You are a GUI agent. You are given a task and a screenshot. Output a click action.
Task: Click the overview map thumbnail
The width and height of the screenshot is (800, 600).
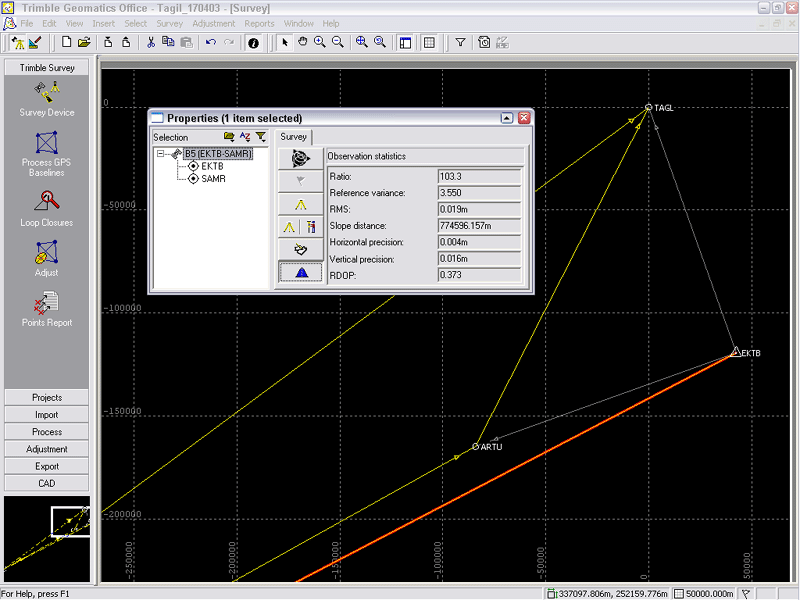pyautogui.click(x=46, y=540)
